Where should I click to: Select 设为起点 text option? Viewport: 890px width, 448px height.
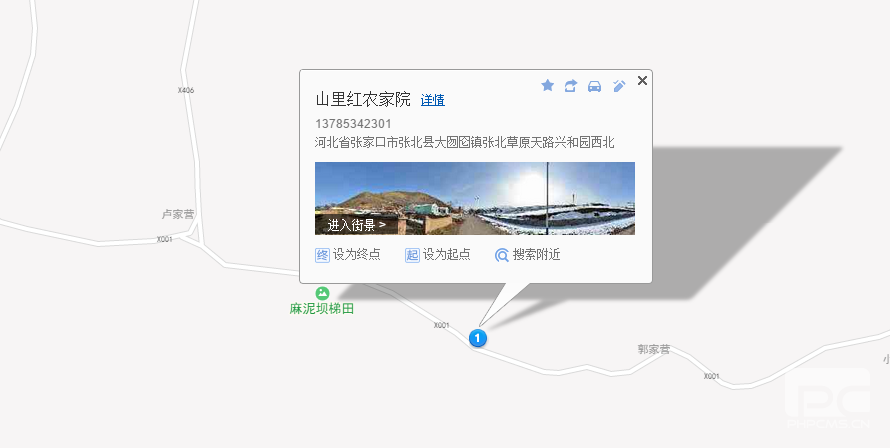click(447, 254)
